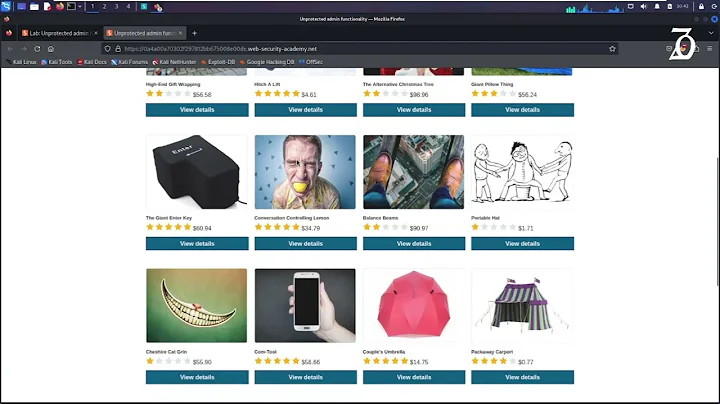This screenshot has width=720, height=404.
Task: Reload the current page
Action: 37,49
